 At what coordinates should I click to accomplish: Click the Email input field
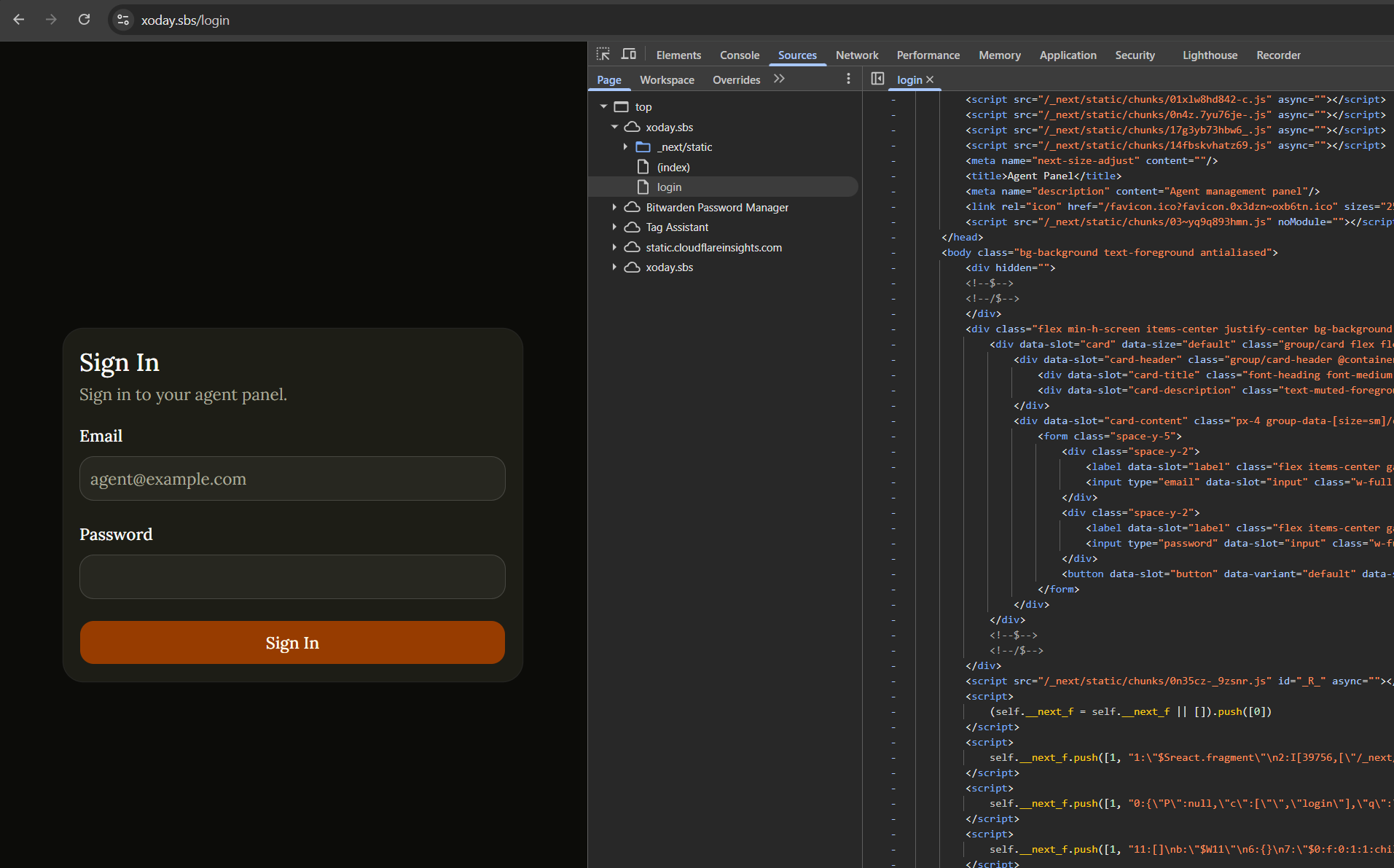(x=292, y=479)
